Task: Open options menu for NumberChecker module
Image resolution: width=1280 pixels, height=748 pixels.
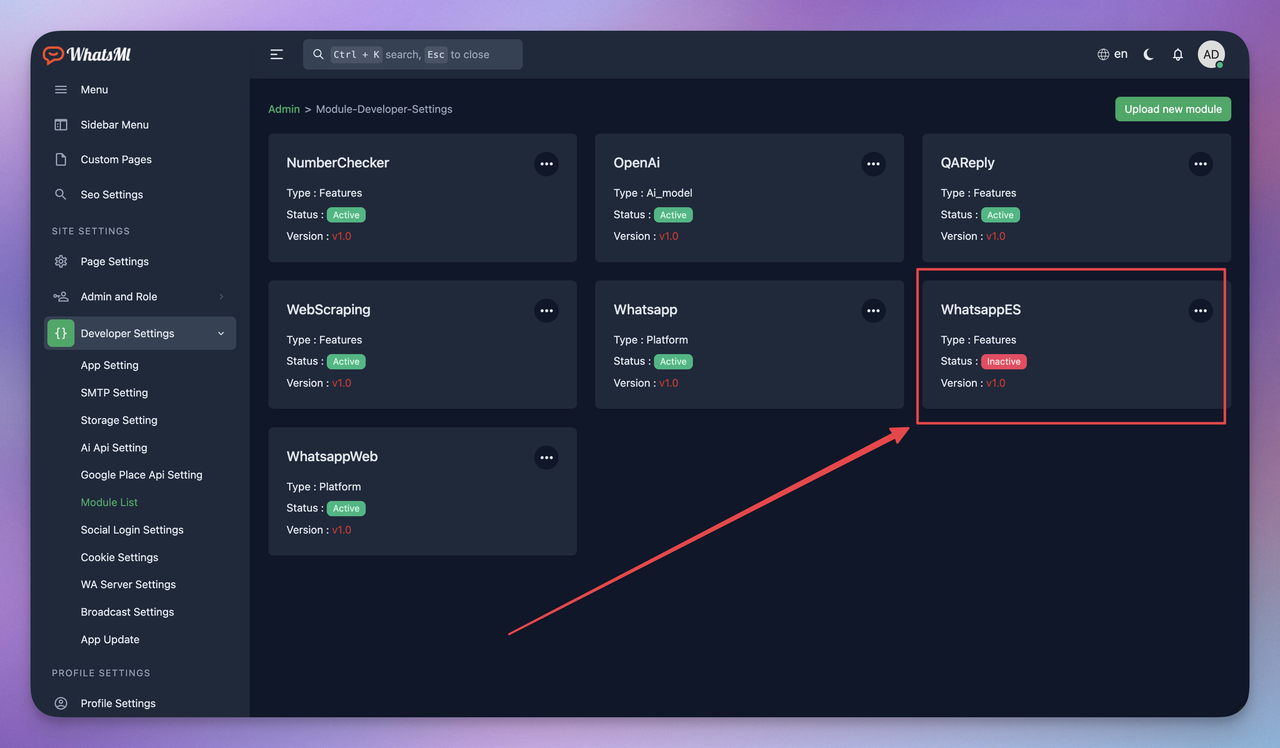Action: pyautogui.click(x=546, y=164)
